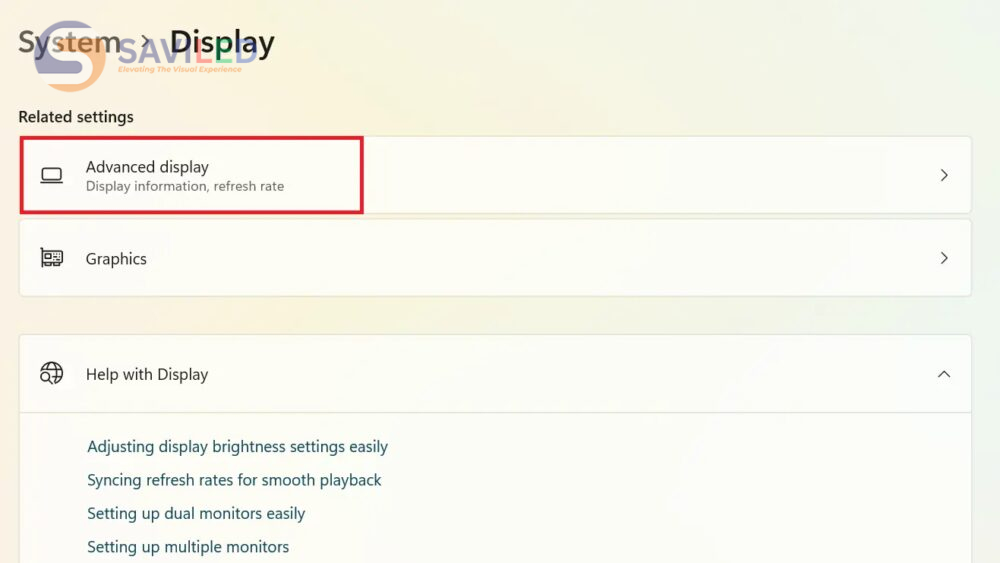Open Setting up dual monitors easily link
The width and height of the screenshot is (1000, 563).
point(196,513)
